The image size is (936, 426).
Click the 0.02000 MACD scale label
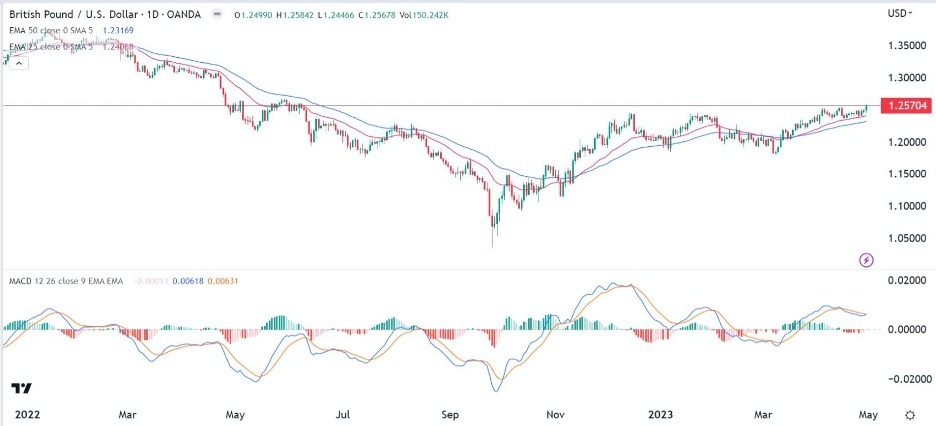pos(903,281)
